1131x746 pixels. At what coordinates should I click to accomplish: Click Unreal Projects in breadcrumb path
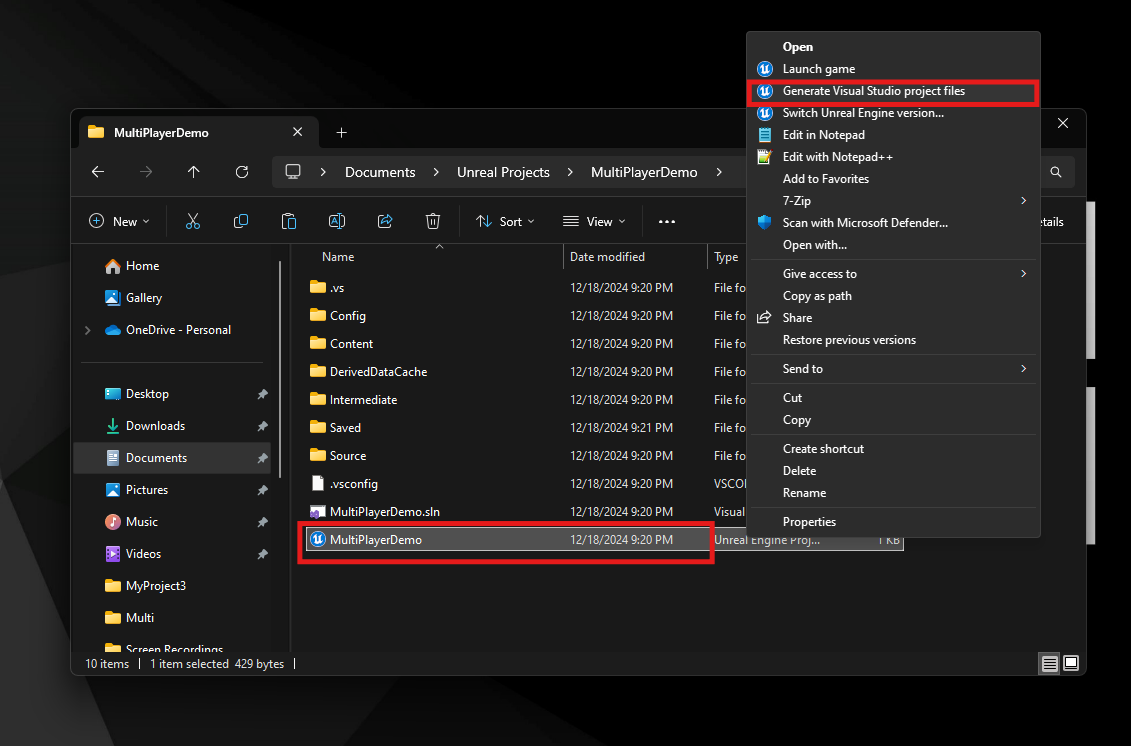click(x=503, y=172)
